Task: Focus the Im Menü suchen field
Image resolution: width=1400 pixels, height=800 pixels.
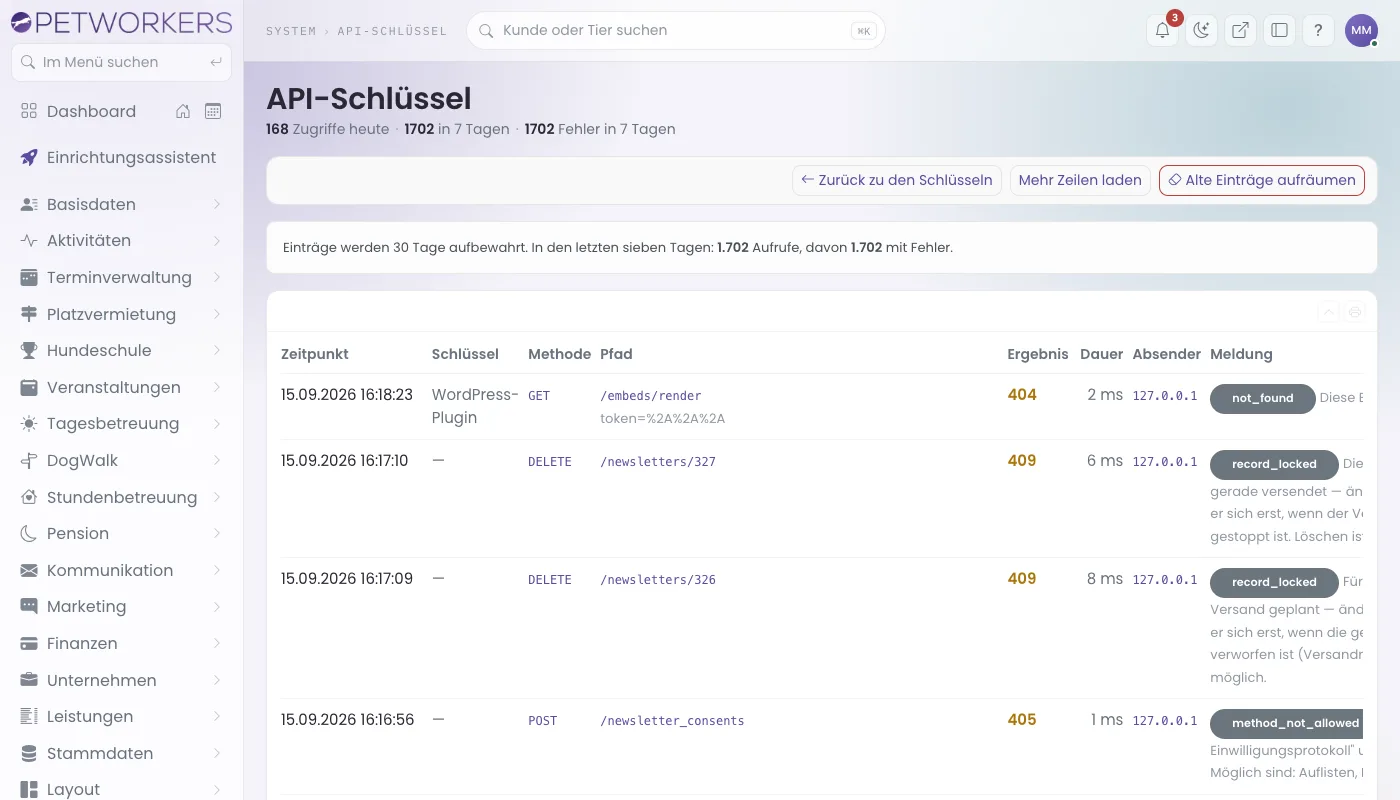Action: click(x=121, y=62)
